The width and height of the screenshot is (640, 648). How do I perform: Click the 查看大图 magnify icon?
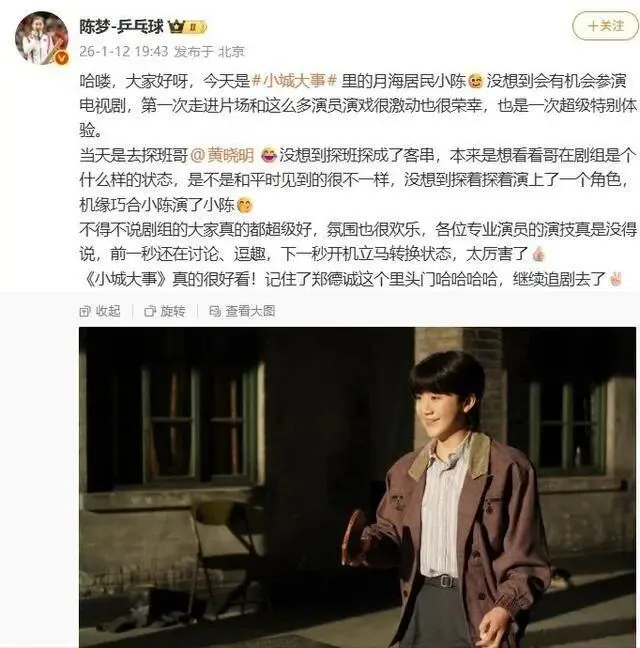[x=215, y=311]
